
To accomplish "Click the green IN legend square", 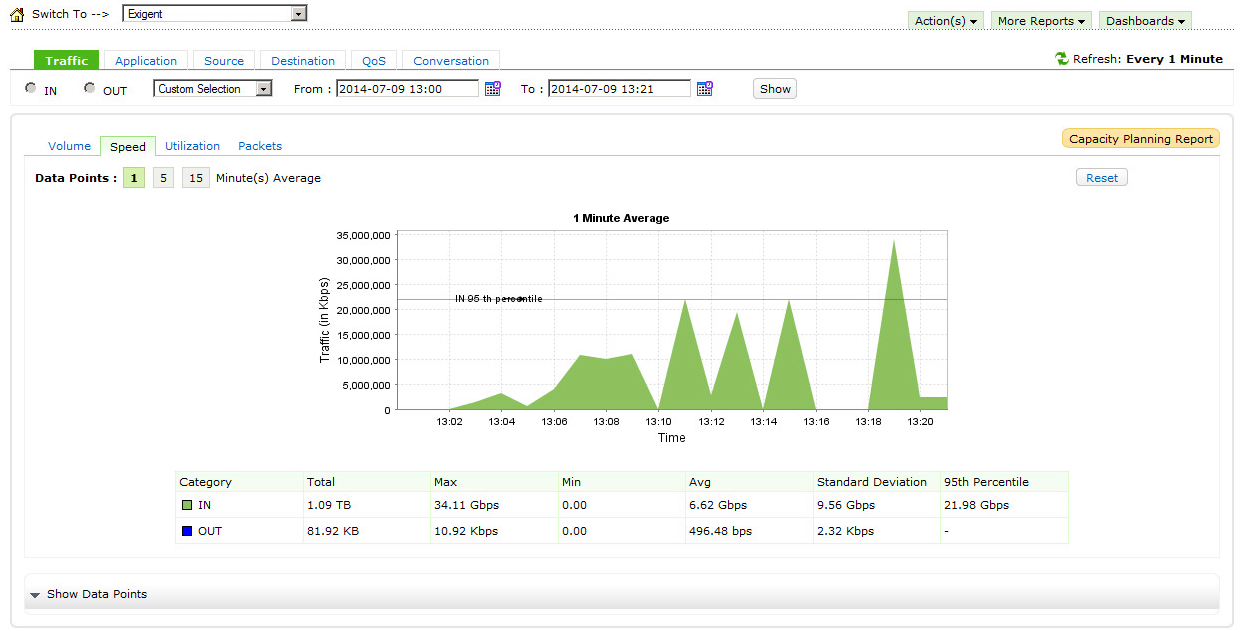I will pos(186,505).
